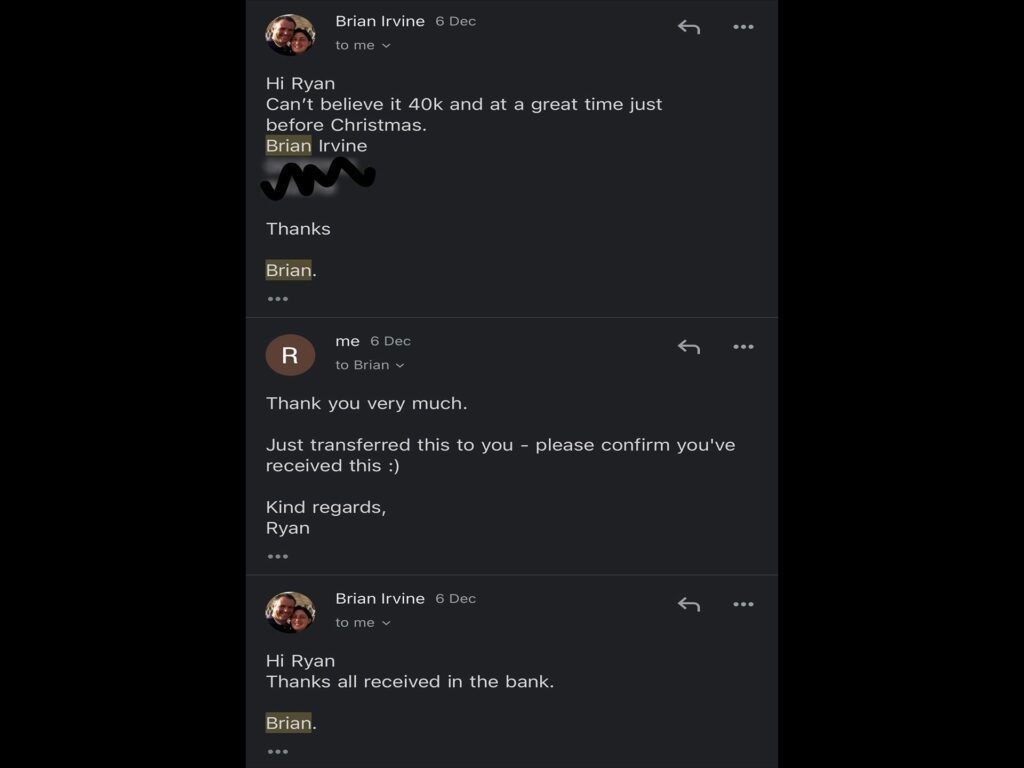The image size is (1024, 768).
Task: Click the sender name on first email
Action: point(380,21)
